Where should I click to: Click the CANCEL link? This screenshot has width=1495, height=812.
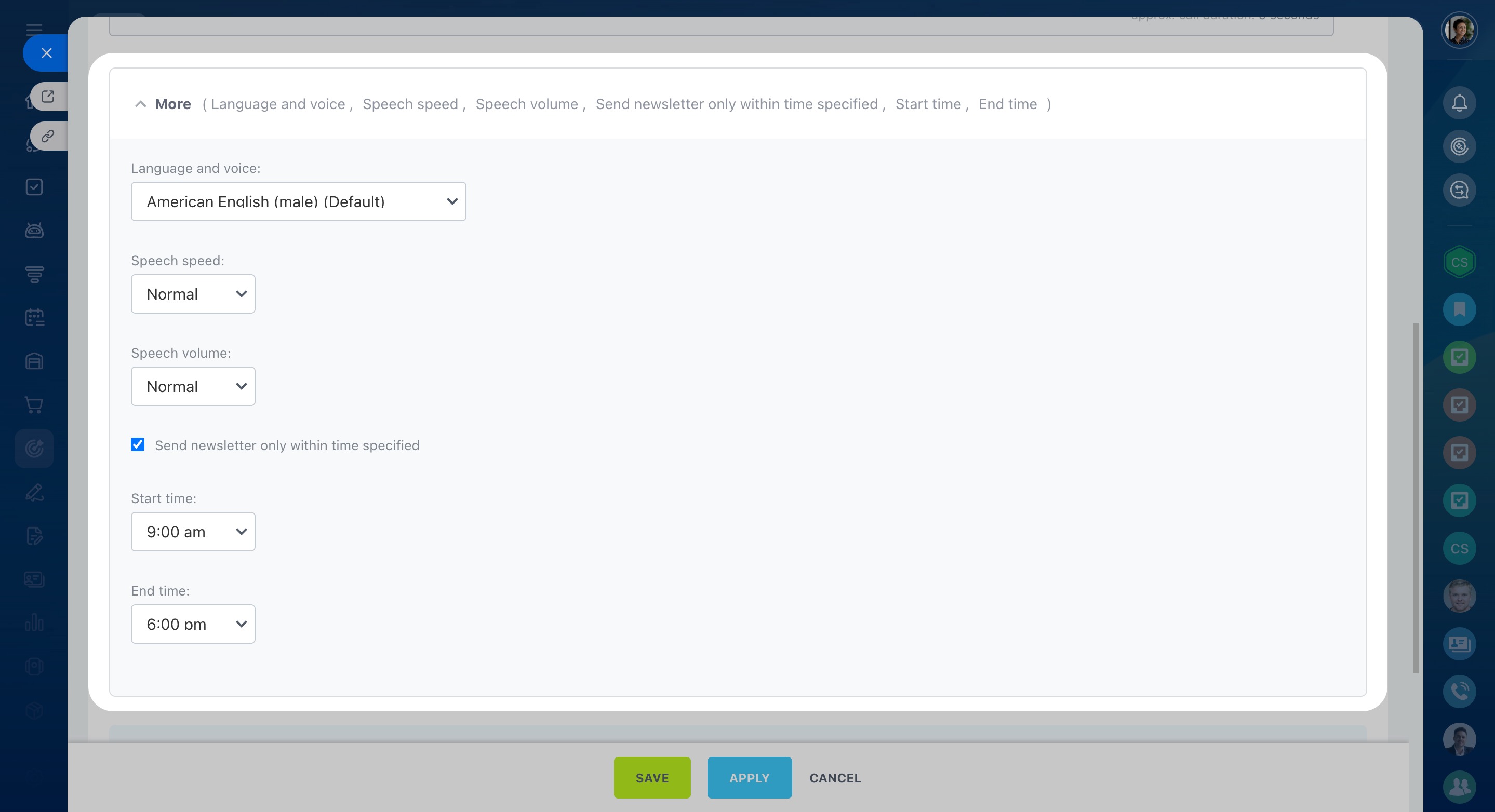point(835,778)
